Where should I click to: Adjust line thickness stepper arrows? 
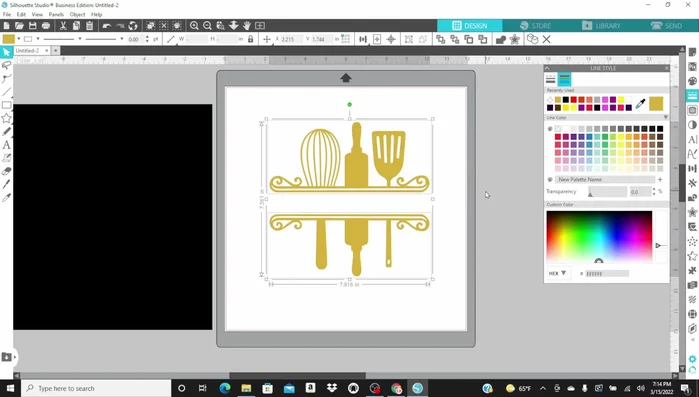(148, 39)
